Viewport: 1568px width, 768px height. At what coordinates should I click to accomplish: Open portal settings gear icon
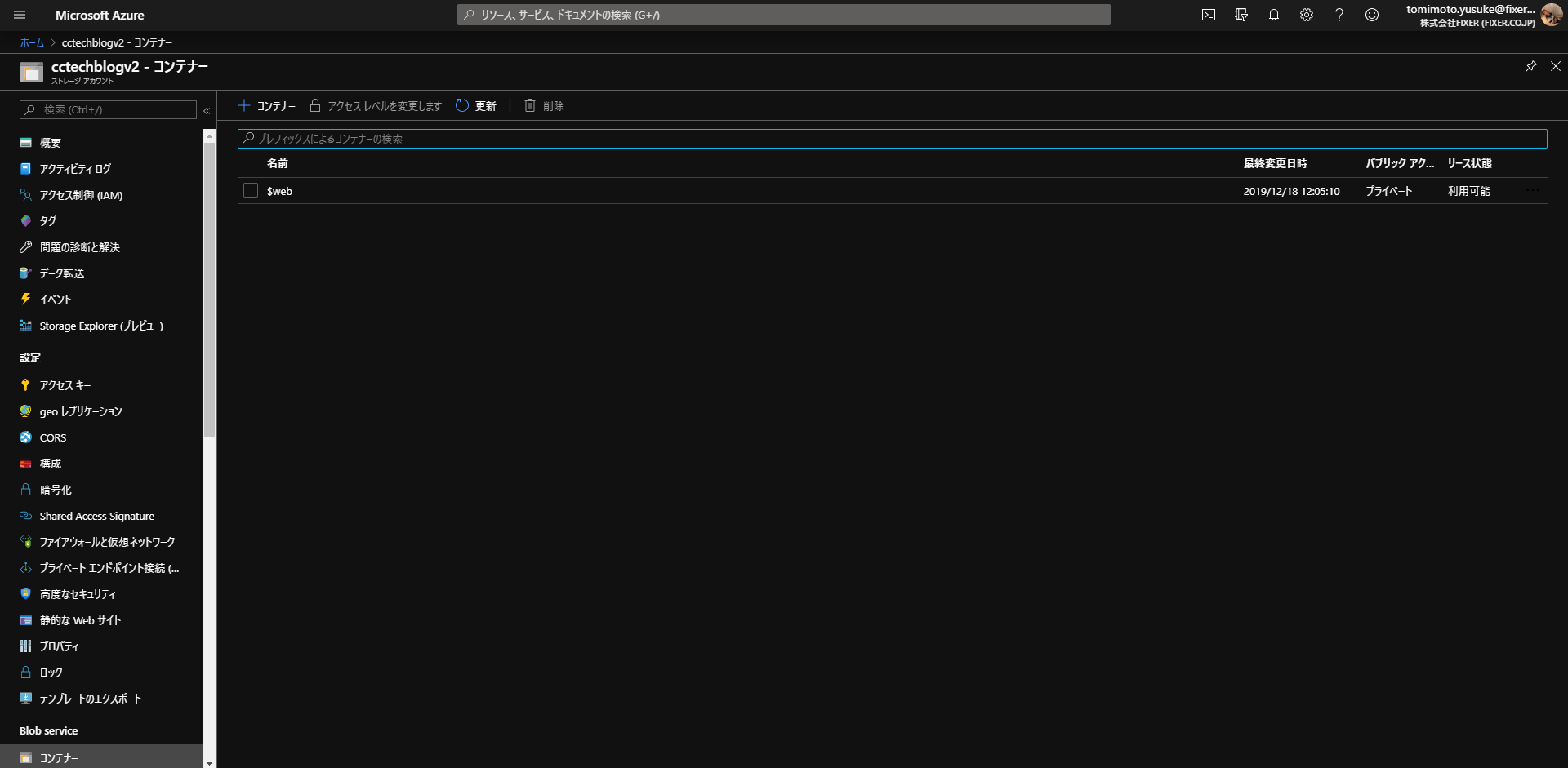point(1307,15)
